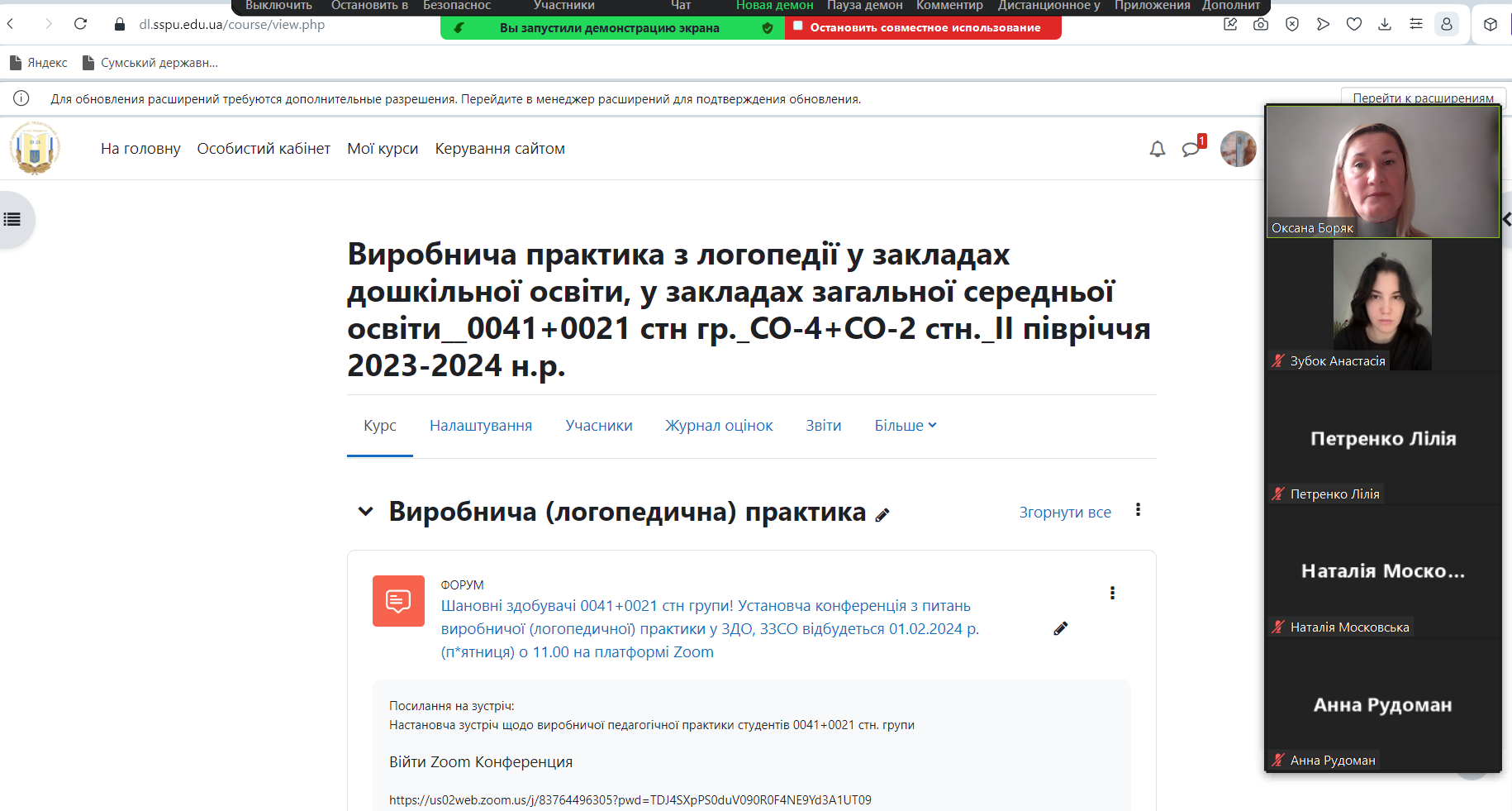Image resolution: width=1512 pixels, height=811 pixels.
Task: Reload the page with the refresh icon
Action: (80, 24)
